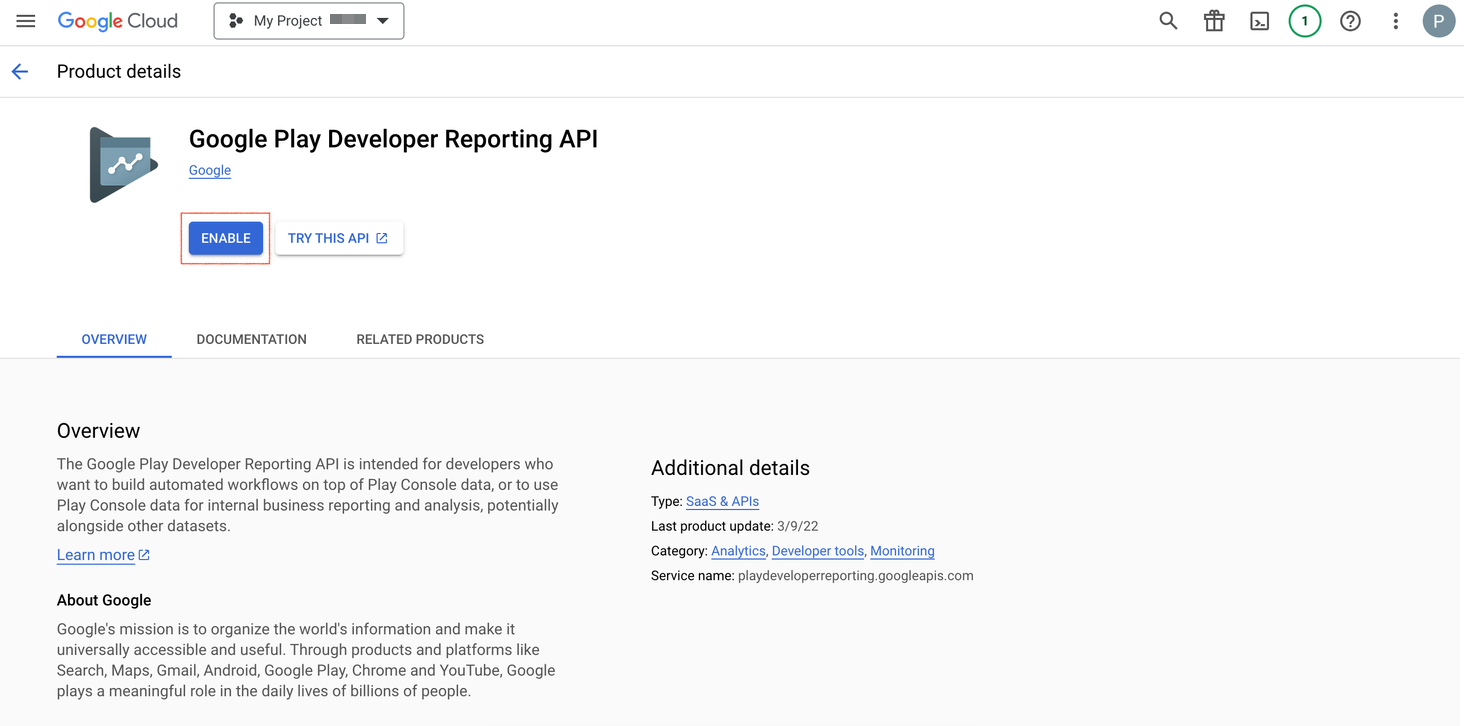Go back using the arrow icon
This screenshot has width=1464, height=726.
20,72
